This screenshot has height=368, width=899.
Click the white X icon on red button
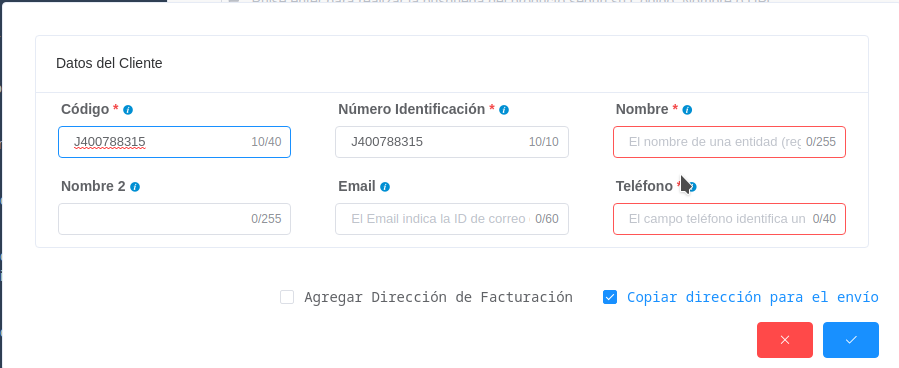pyautogui.click(x=785, y=340)
